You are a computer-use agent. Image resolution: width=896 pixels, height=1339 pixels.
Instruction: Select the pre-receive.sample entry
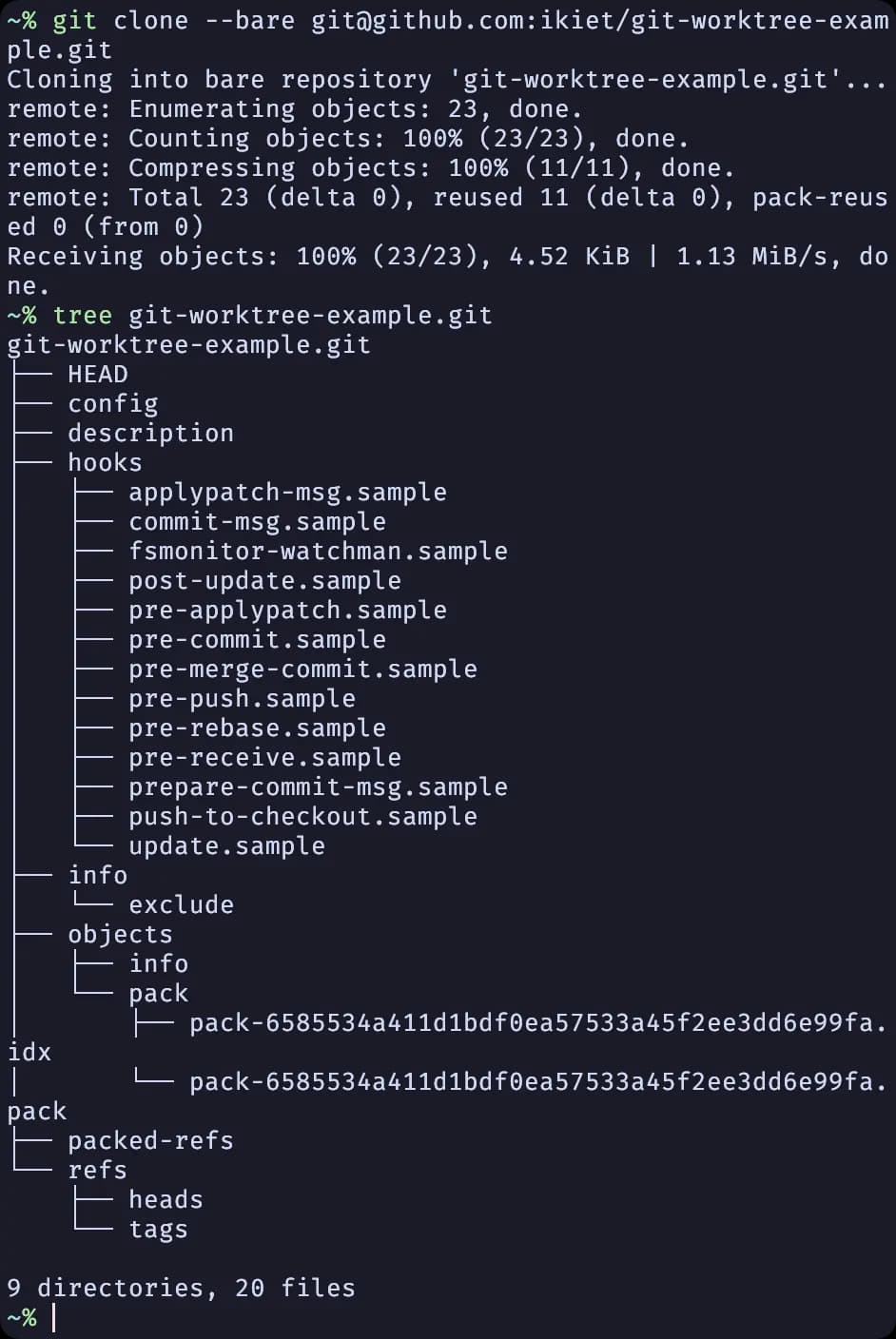[x=264, y=757]
